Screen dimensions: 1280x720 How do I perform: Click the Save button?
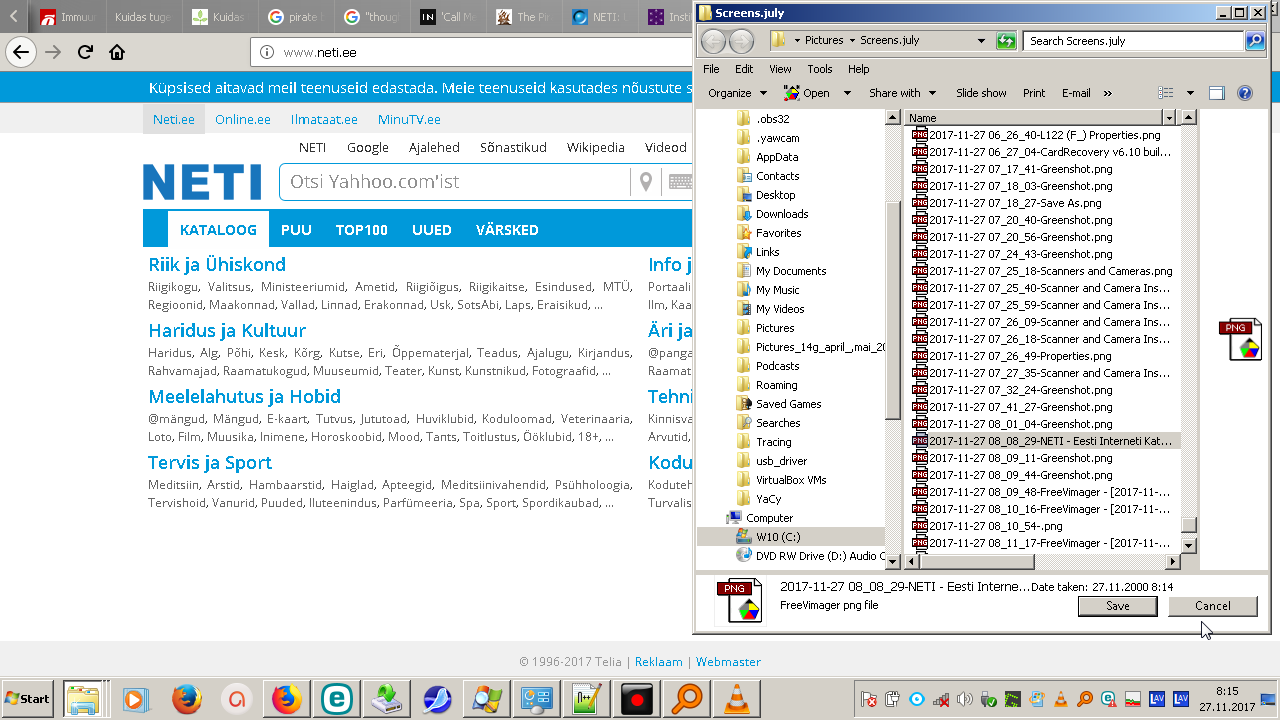(1117, 606)
